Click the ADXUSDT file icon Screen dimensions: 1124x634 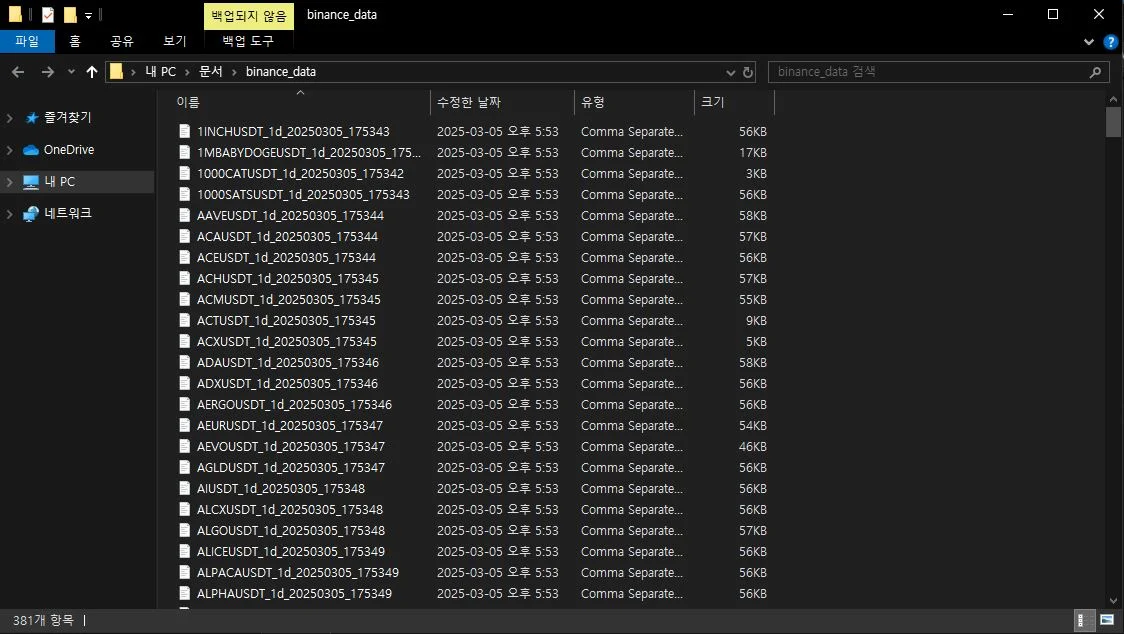pyautogui.click(x=184, y=384)
